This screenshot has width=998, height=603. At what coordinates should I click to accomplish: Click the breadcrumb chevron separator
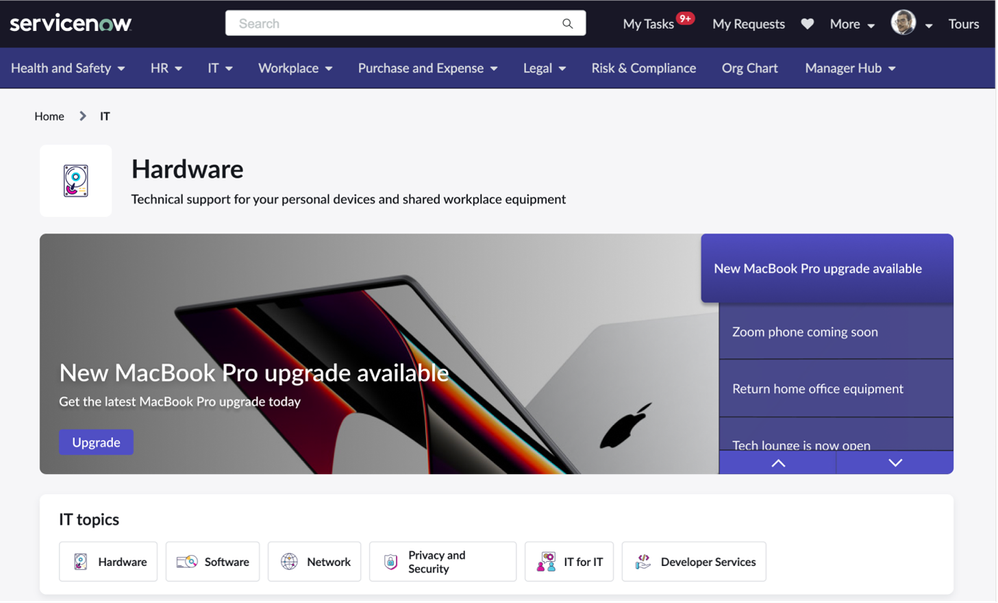[x=83, y=116]
